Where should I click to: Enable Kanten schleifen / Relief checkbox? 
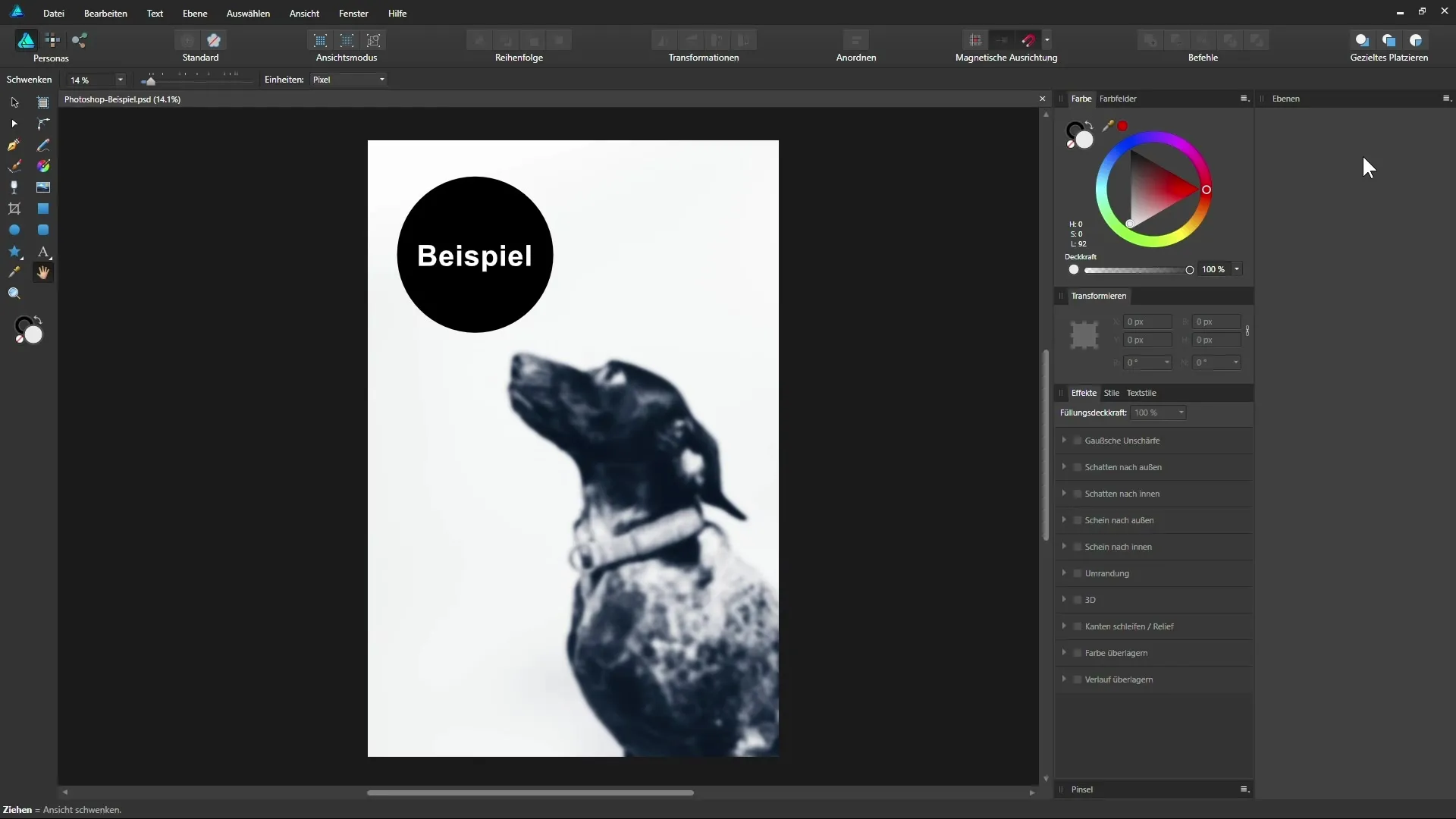[1078, 626]
